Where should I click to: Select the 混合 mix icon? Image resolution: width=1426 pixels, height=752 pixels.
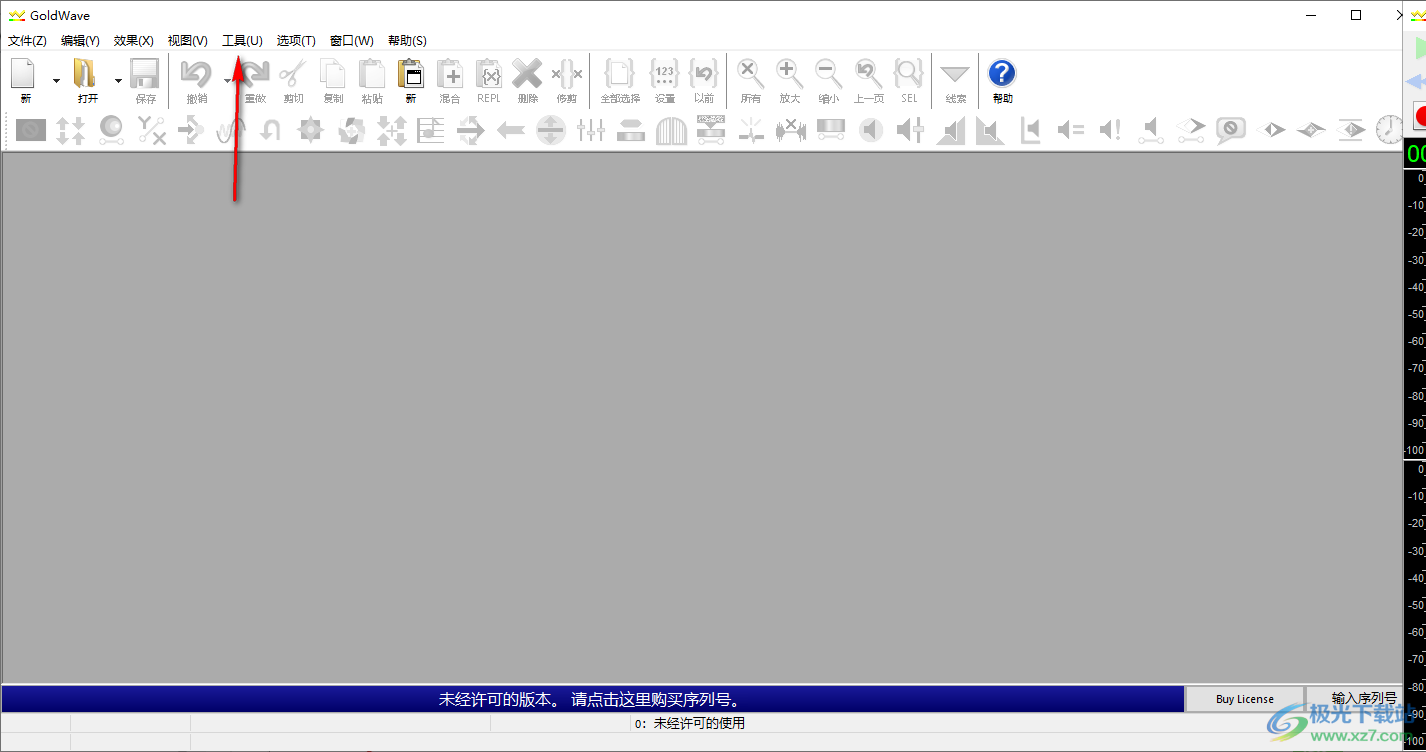click(450, 80)
